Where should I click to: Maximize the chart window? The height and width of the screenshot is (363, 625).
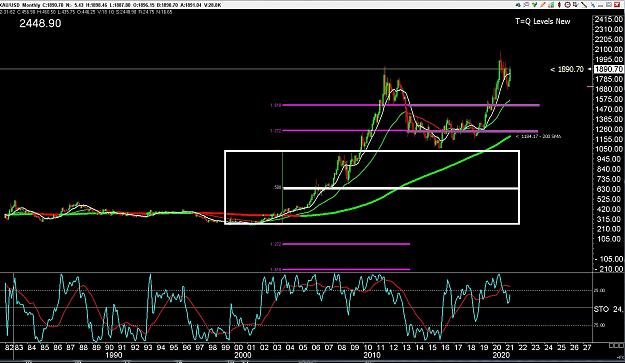609,5
